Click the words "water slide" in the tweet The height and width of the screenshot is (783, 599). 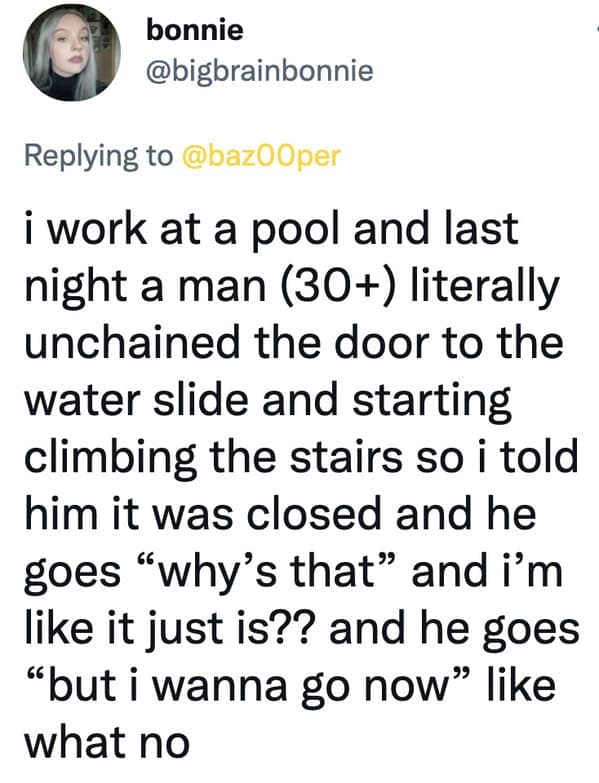pos(136,400)
